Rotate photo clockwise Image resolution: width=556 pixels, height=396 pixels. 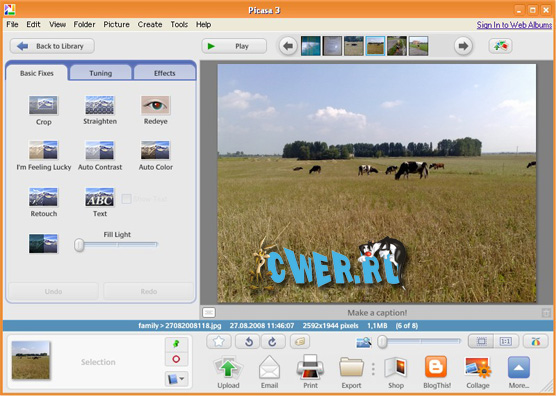273,341
